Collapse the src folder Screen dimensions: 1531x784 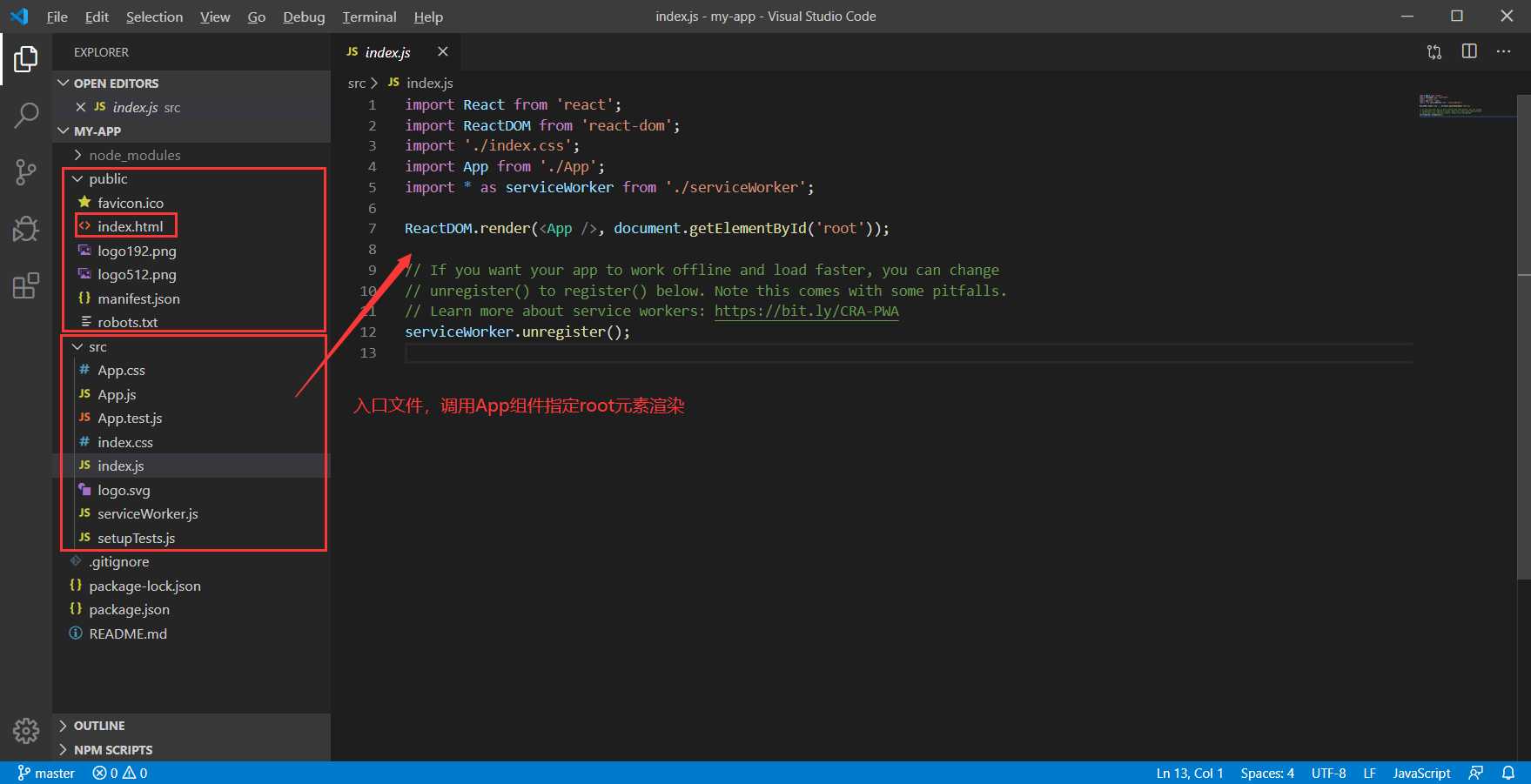(191, 346)
